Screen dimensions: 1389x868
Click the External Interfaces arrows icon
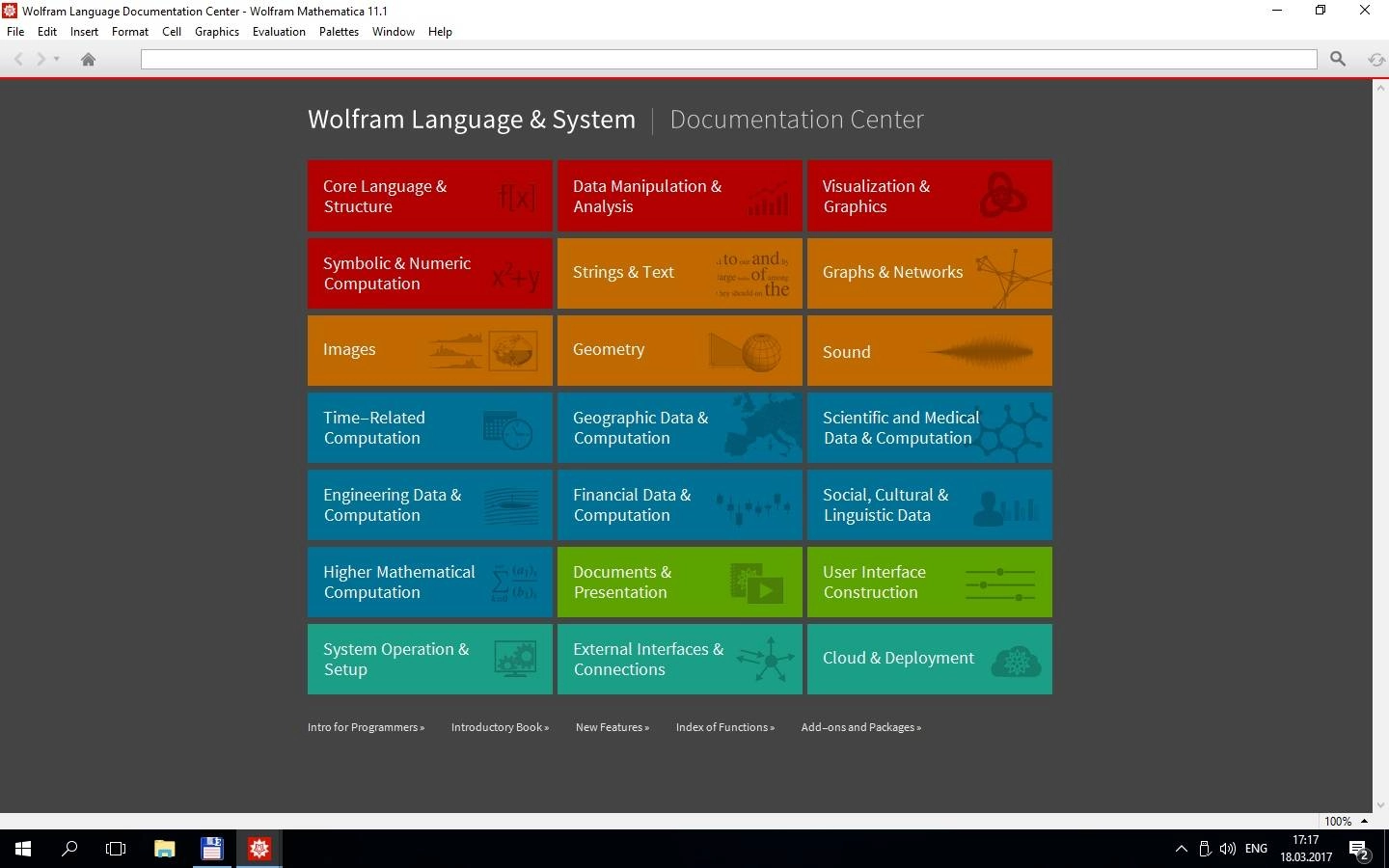(767, 660)
